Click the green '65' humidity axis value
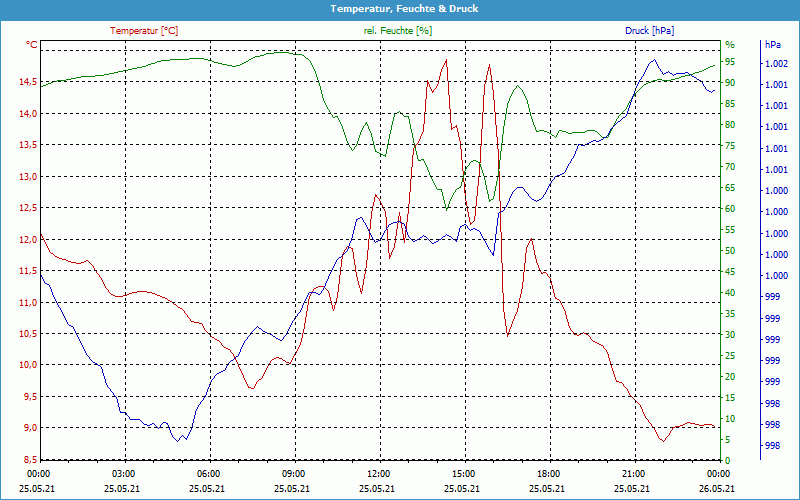This screenshot has width=800, height=500. pyautogui.click(x=730, y=188)
